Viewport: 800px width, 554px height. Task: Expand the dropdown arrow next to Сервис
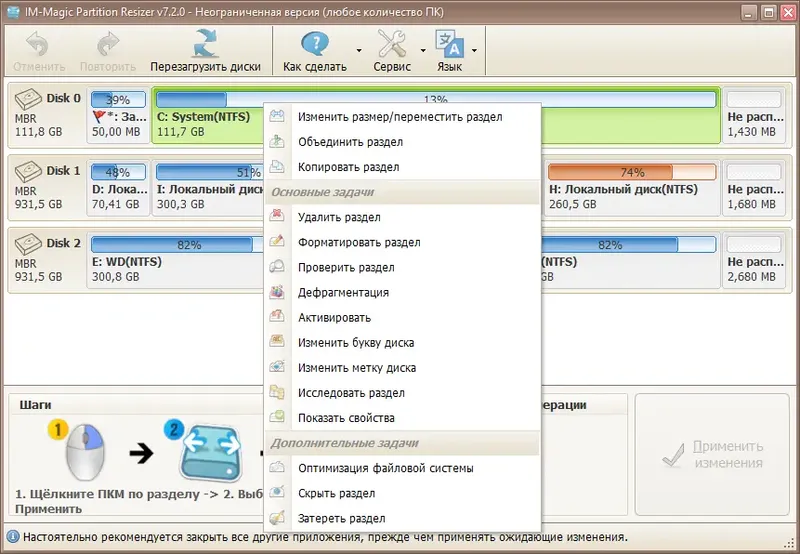423,51
